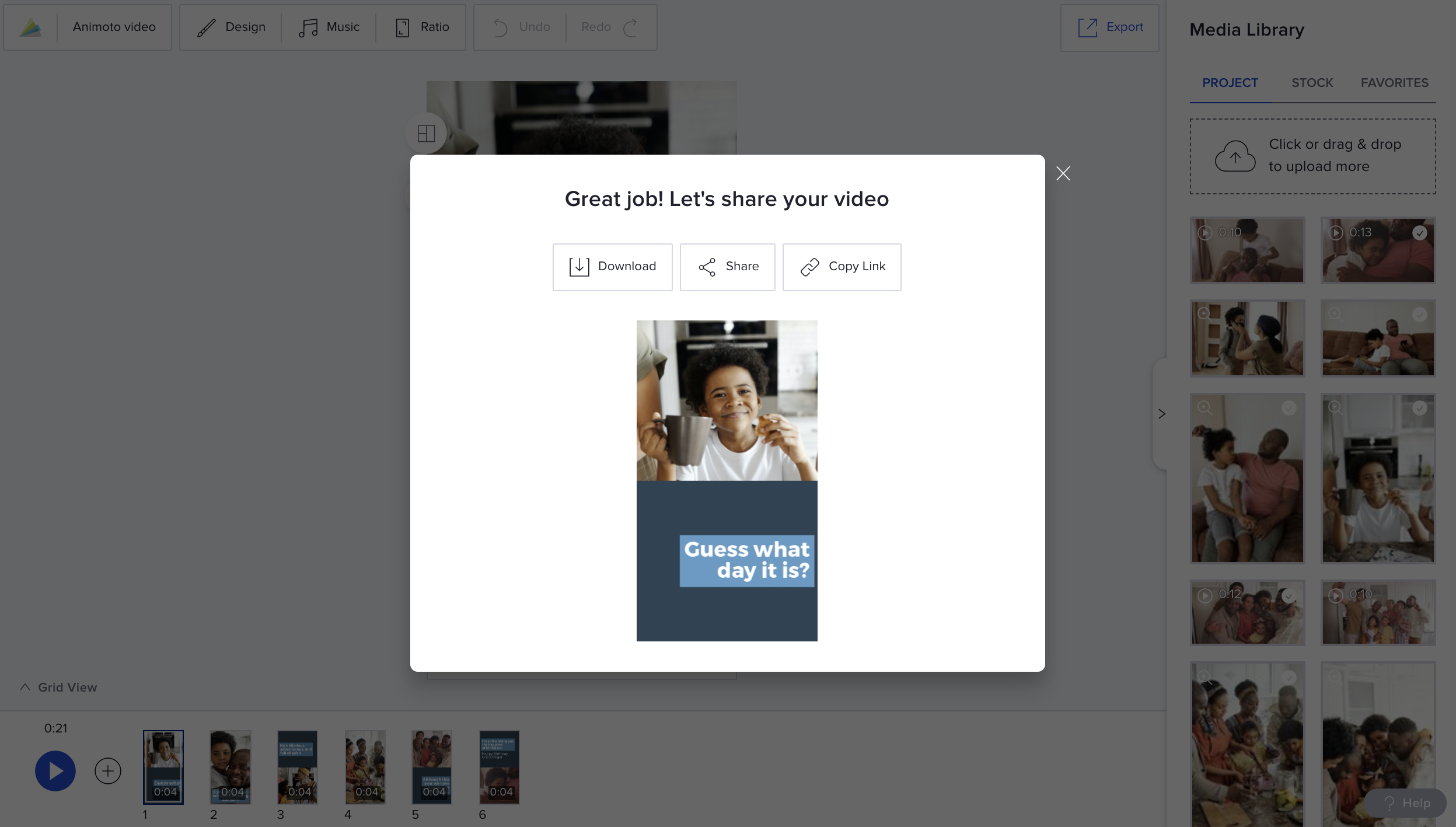Open the layout icon beside canvas
The image size is (1456, 827).
tap(426, 134)
